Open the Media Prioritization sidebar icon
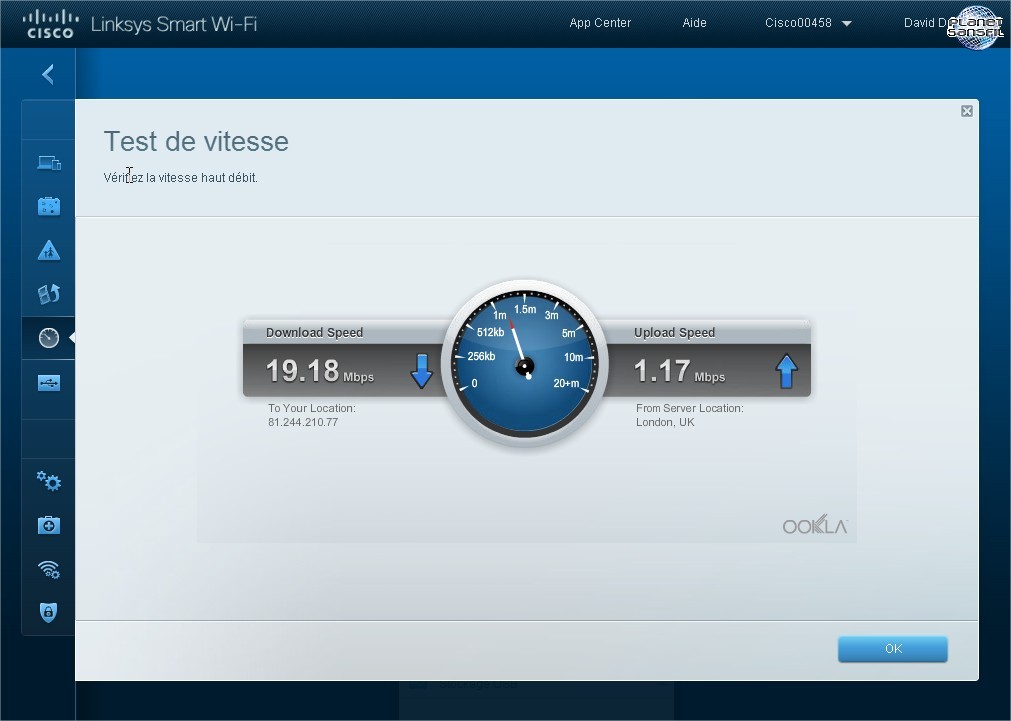Image resolution: width=1011 pixels, height=721 pixels. [49, 294]
